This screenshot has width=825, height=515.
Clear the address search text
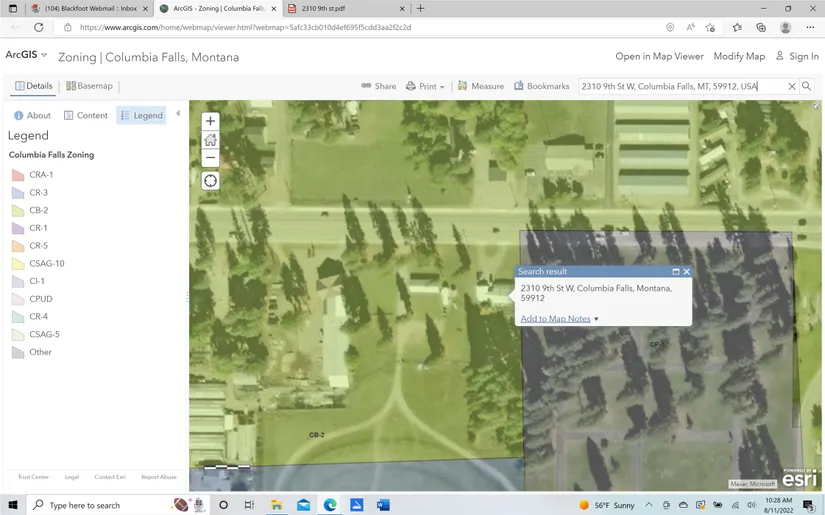tap(792, 87)
